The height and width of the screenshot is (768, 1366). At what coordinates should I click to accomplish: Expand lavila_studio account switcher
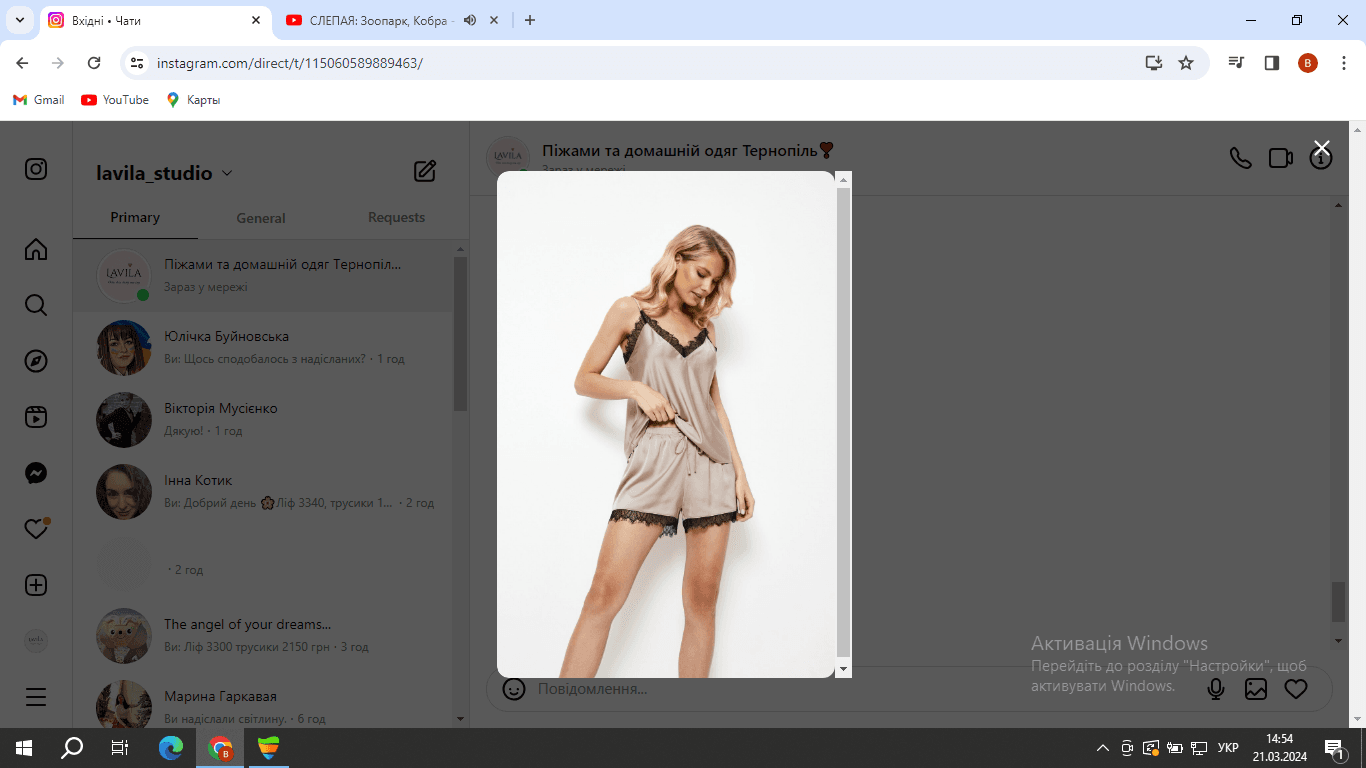(164, 173)
